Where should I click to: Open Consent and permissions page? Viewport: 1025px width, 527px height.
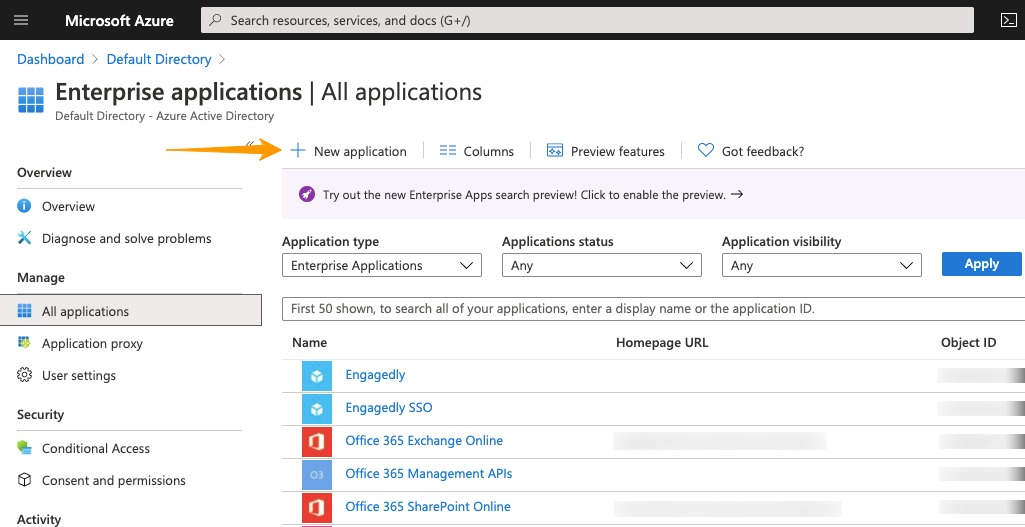(114, 481)
